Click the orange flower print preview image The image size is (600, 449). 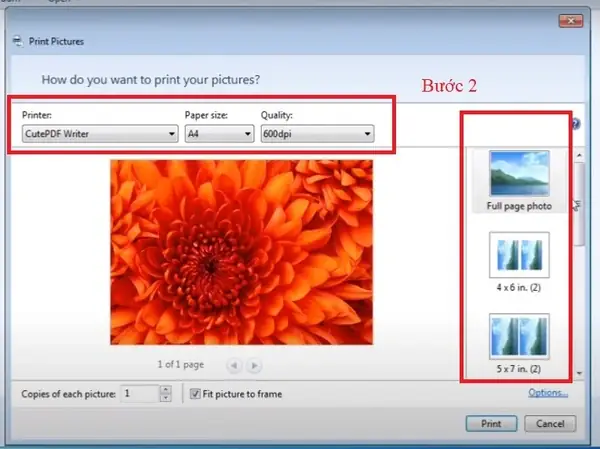point(241,252)
